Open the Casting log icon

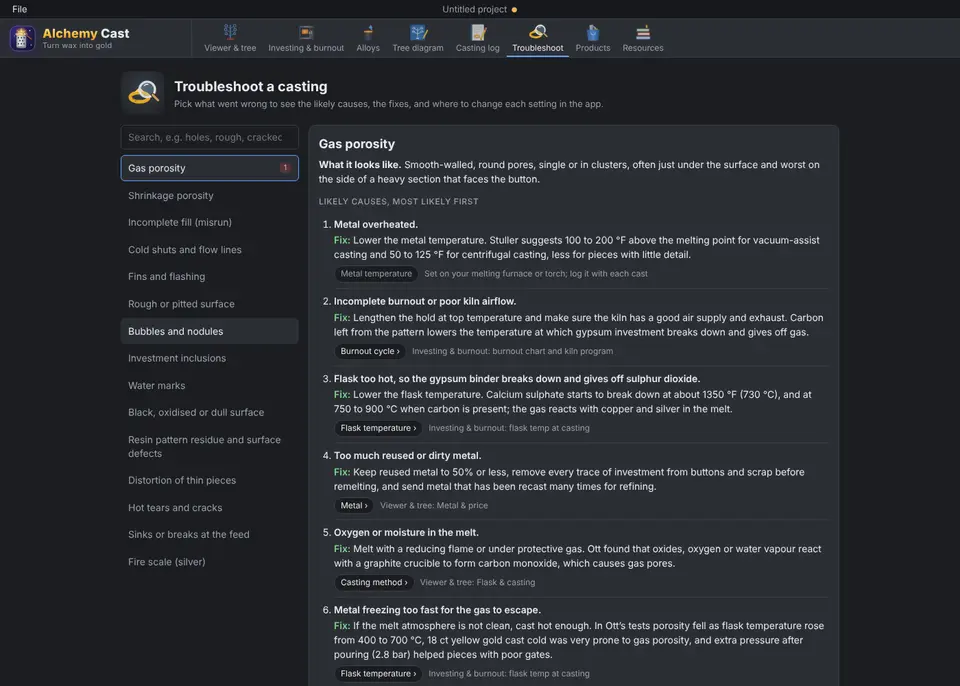(478, 31)
